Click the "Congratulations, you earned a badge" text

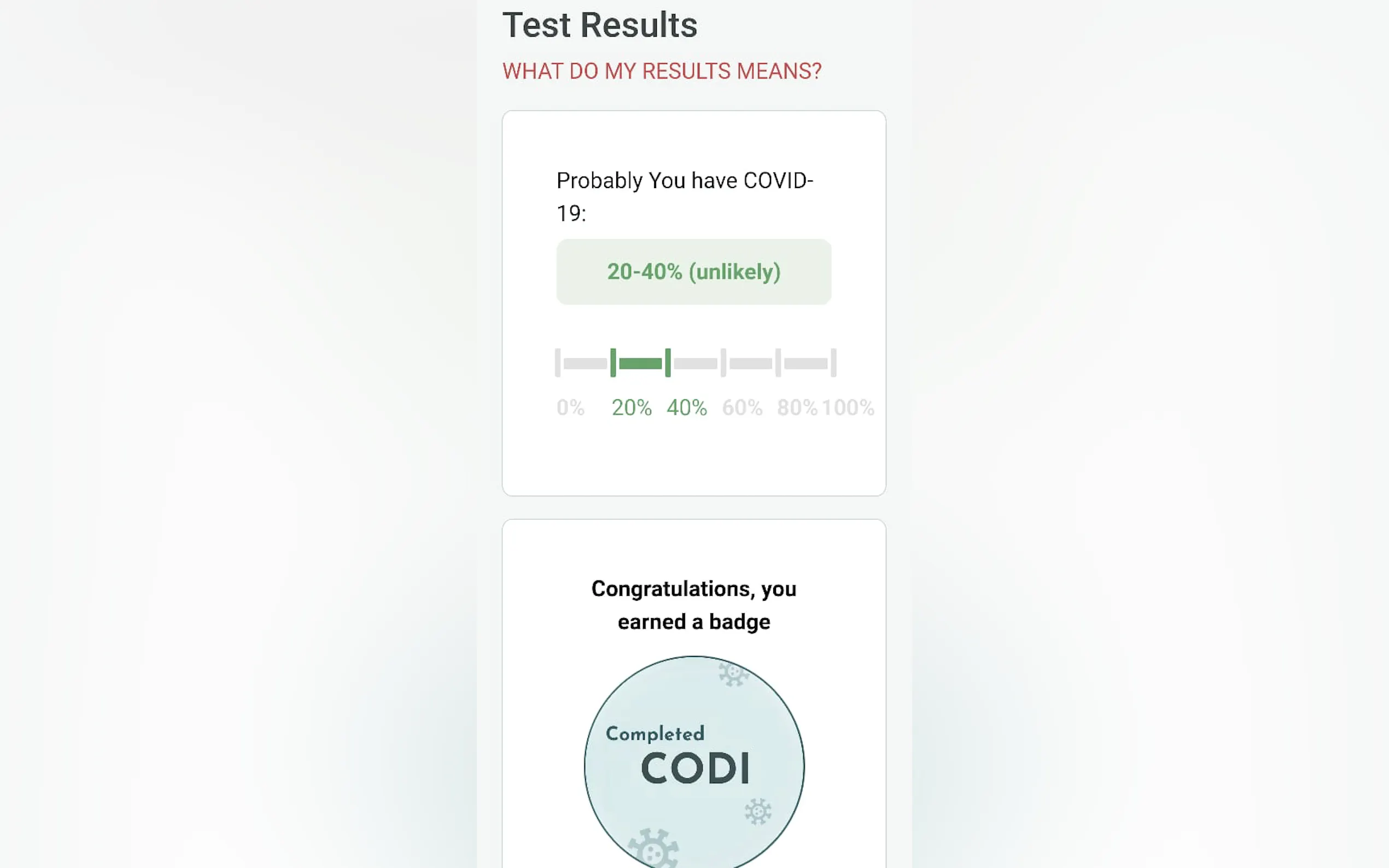point(693,605)
